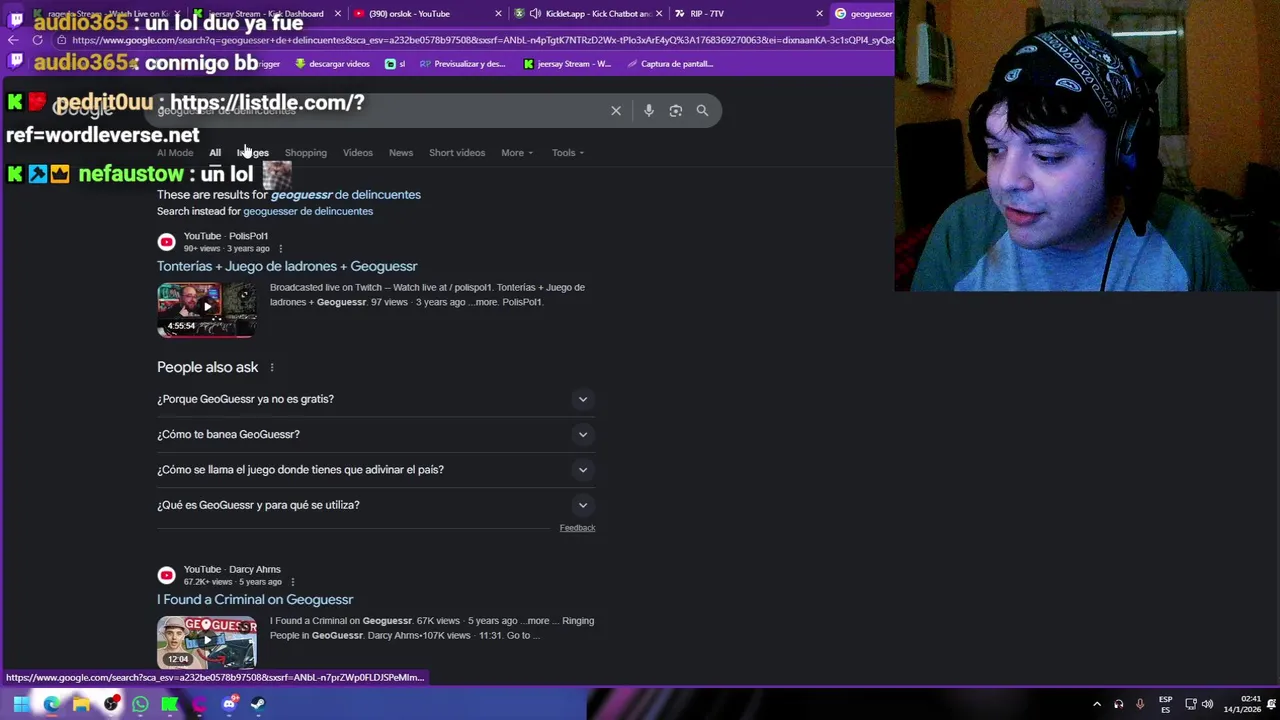The height and width of the screenshot is (720, 1280).
Task: Switch to the Shopping tab
Action: point(306,153)
